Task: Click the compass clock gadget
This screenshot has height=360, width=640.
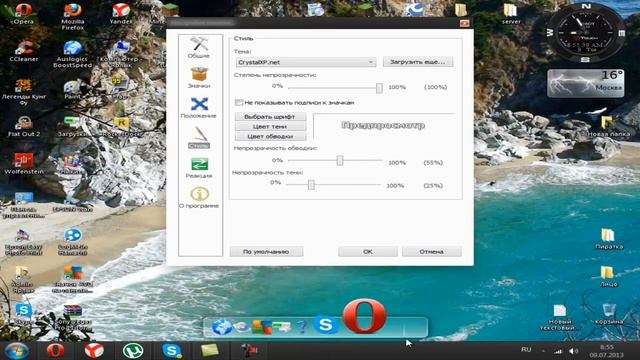Action: [x=586, y=32]
